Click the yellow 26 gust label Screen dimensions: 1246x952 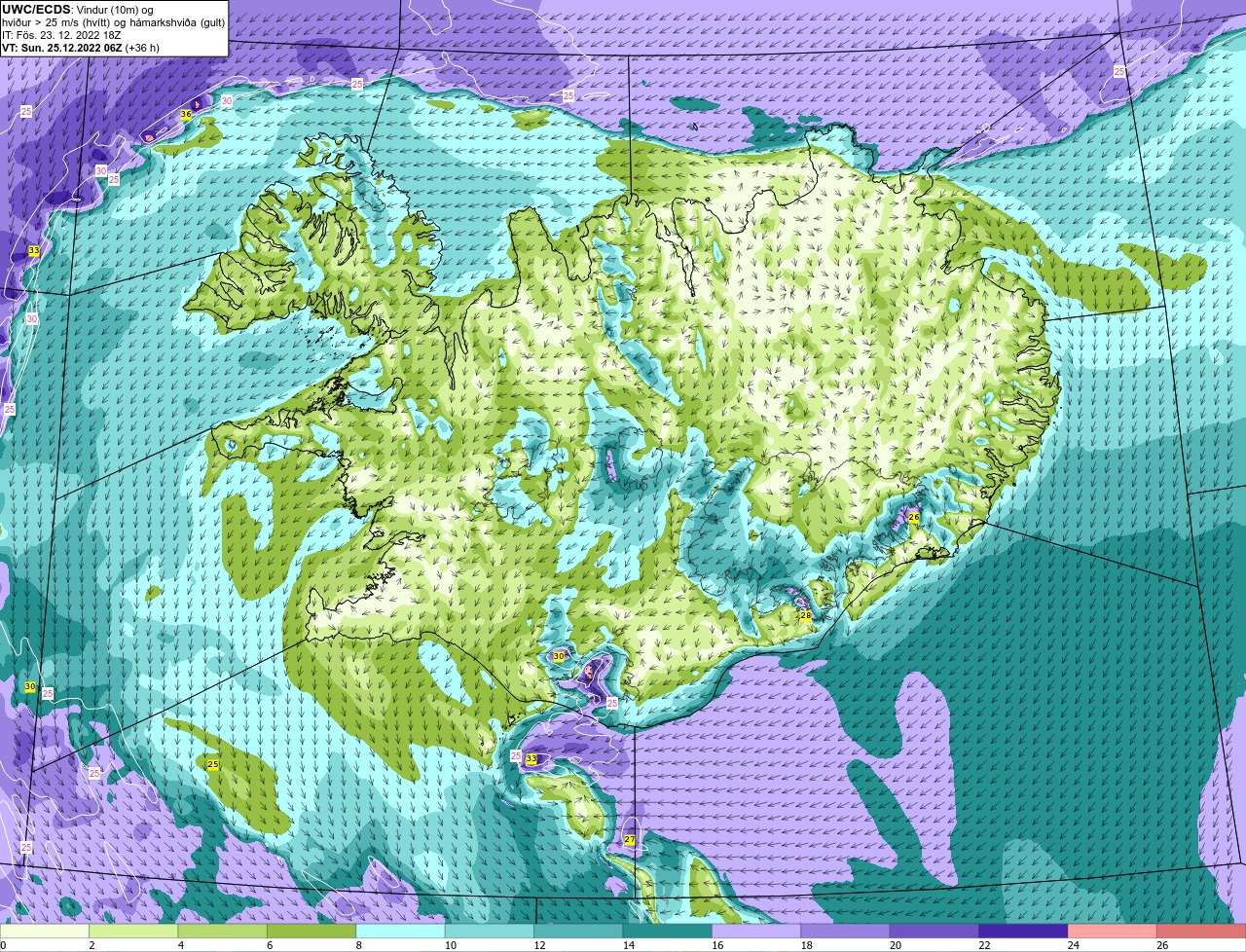pyautogui.click(x=913, y=518)
